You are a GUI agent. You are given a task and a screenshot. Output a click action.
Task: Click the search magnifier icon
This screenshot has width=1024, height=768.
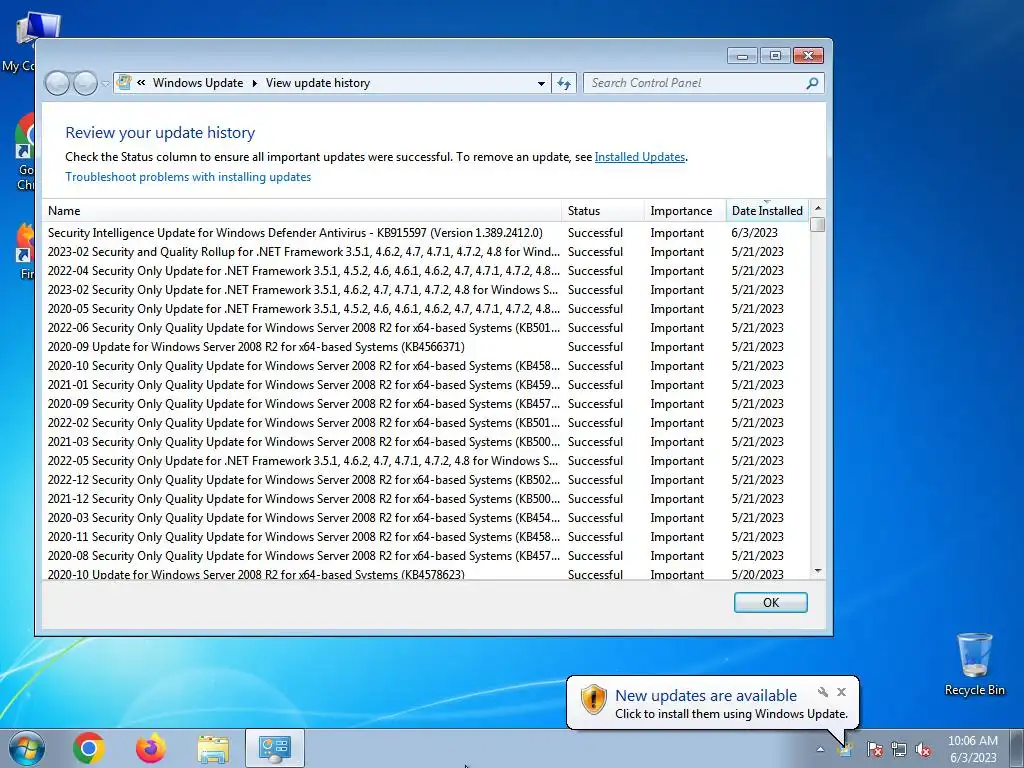point(812,83)
